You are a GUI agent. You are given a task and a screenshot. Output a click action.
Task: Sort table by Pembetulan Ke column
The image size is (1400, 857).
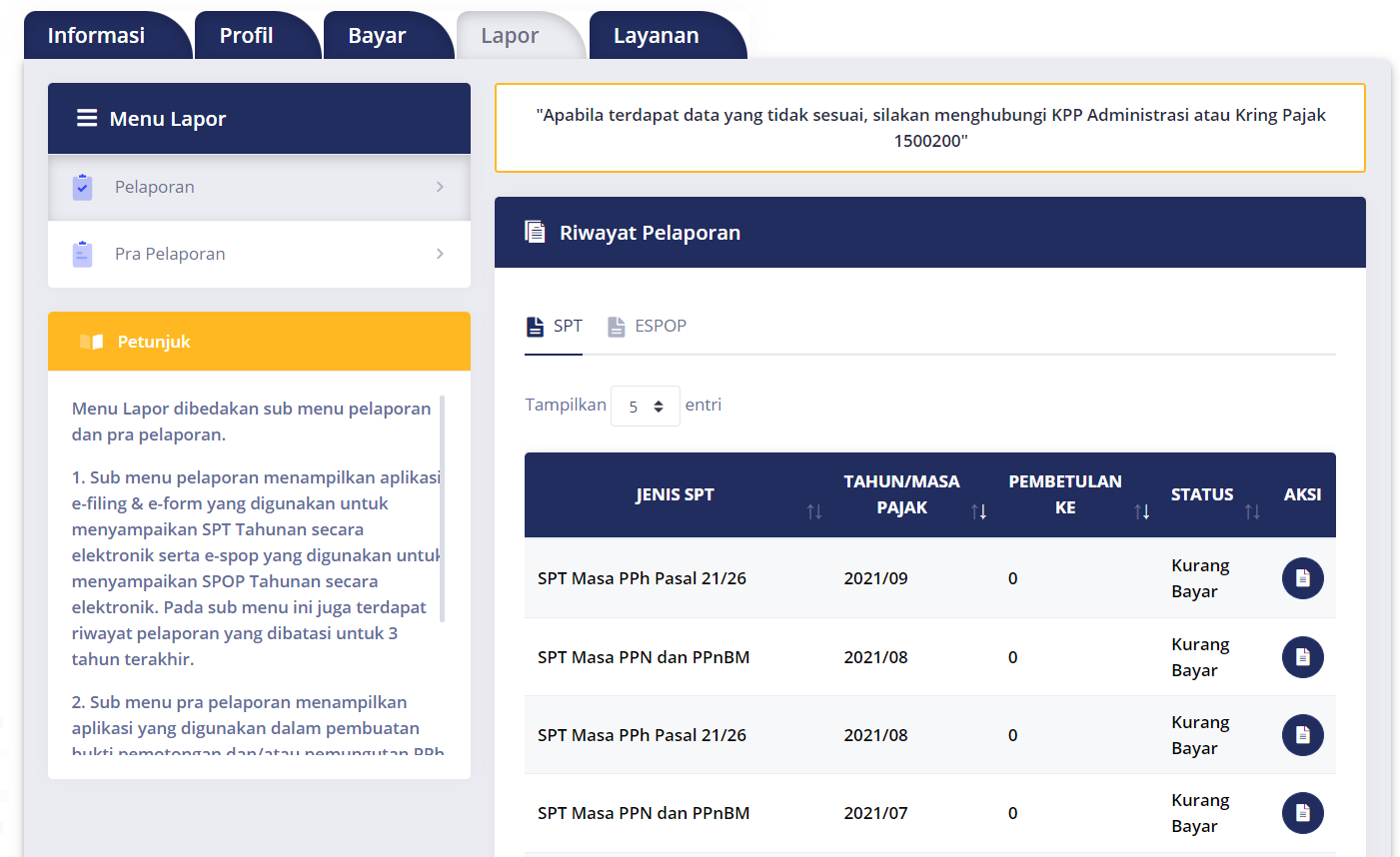[x=1141, y=511]
